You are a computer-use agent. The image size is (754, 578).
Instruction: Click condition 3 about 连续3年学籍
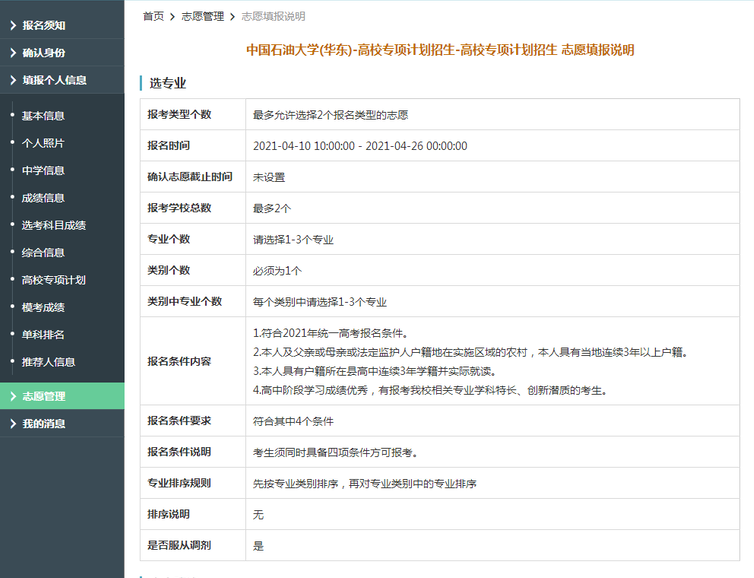(x=374, y=371)
